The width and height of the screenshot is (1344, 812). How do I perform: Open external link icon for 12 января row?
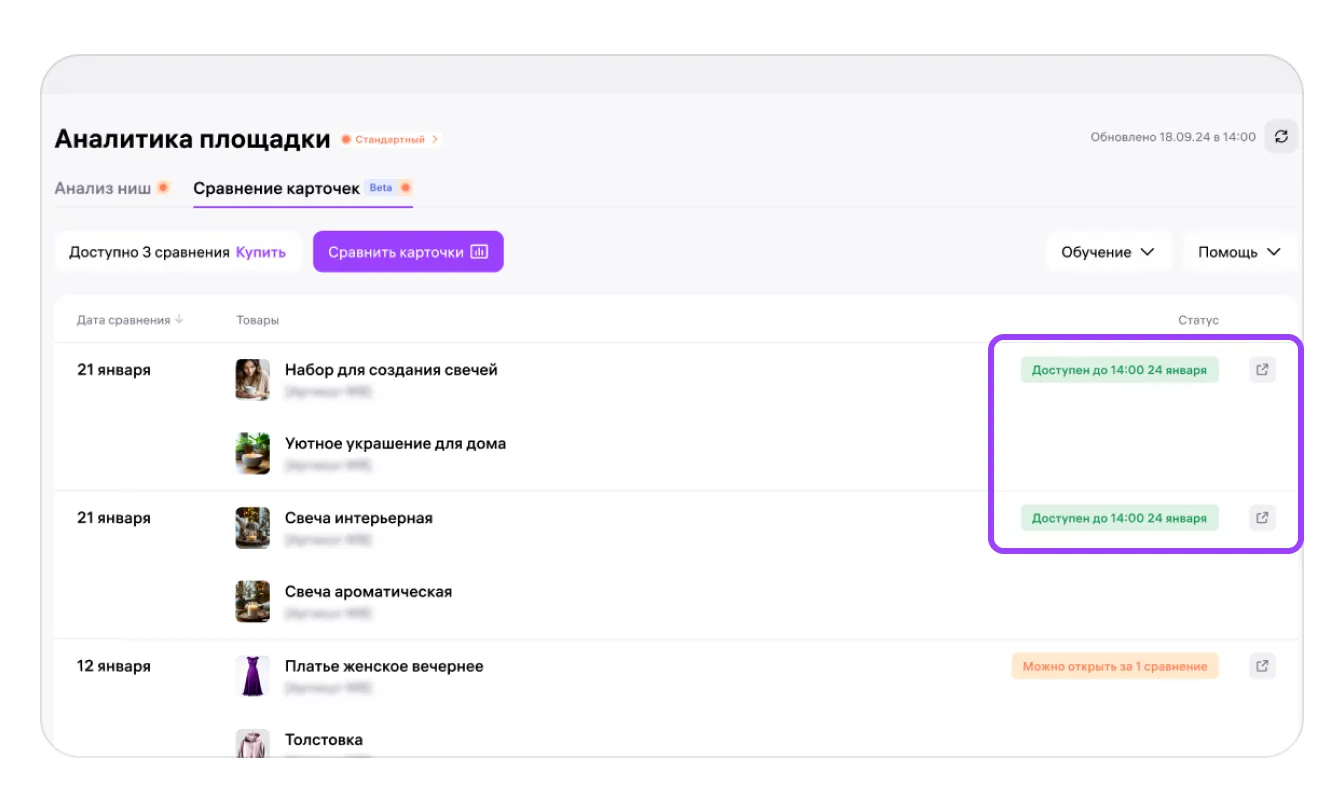click(x=1262, y=666)
